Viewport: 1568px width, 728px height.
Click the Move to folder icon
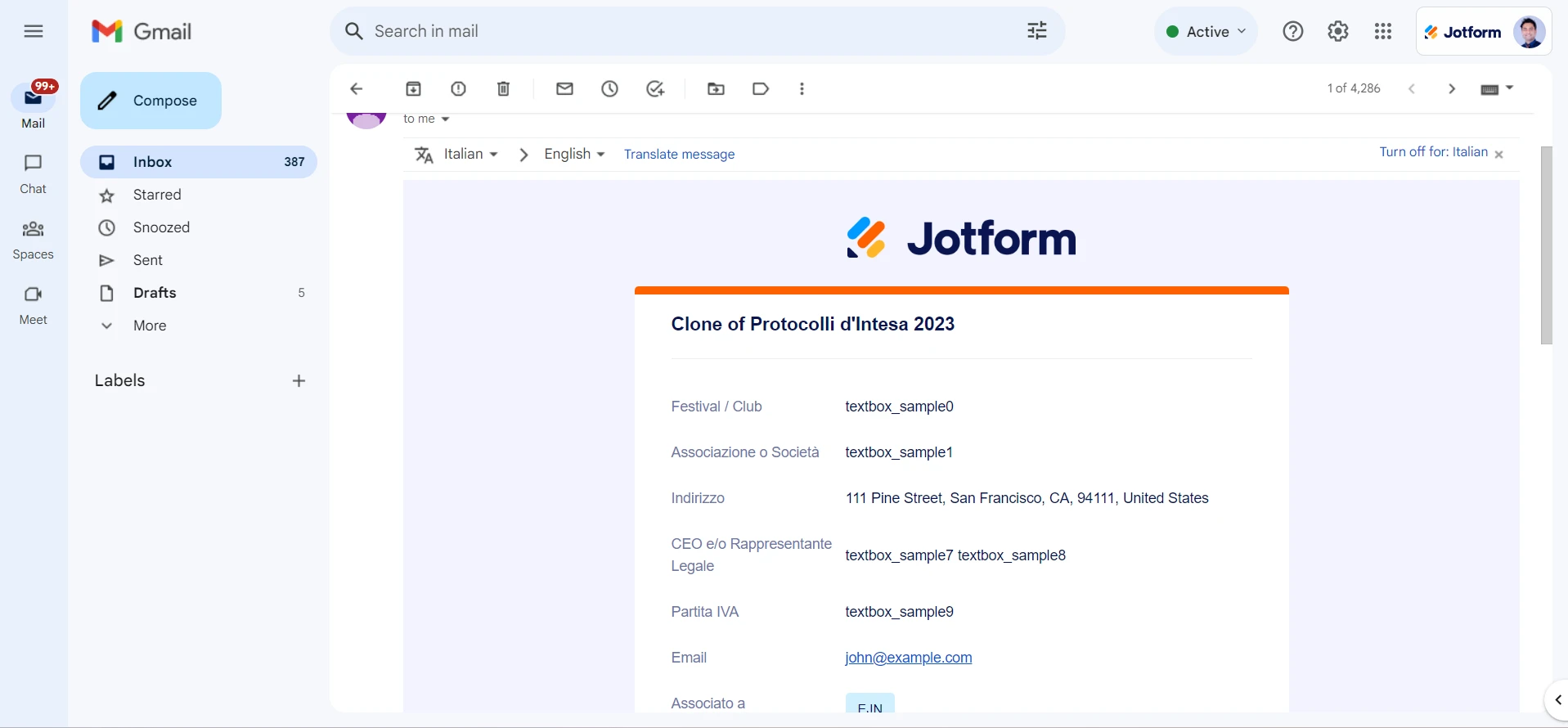pyautogui.click(x=716, y=89)
